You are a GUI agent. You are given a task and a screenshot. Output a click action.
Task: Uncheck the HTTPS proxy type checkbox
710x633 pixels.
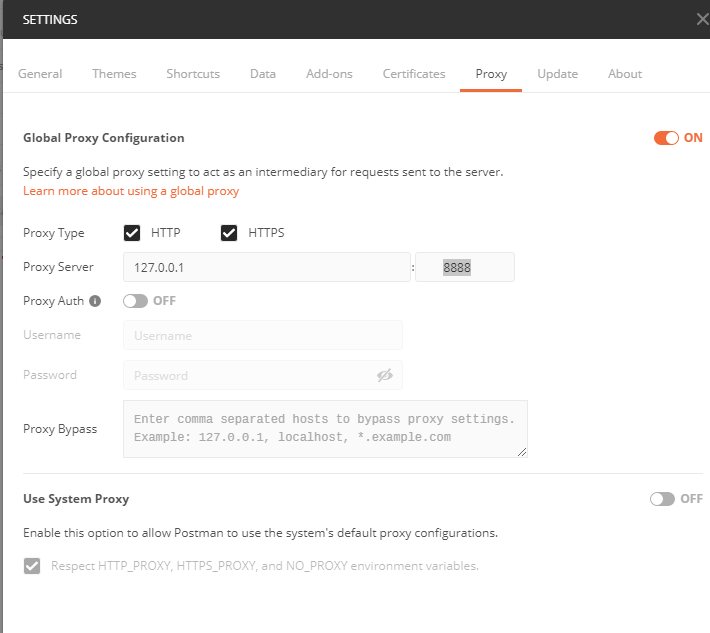coord(229,233)
